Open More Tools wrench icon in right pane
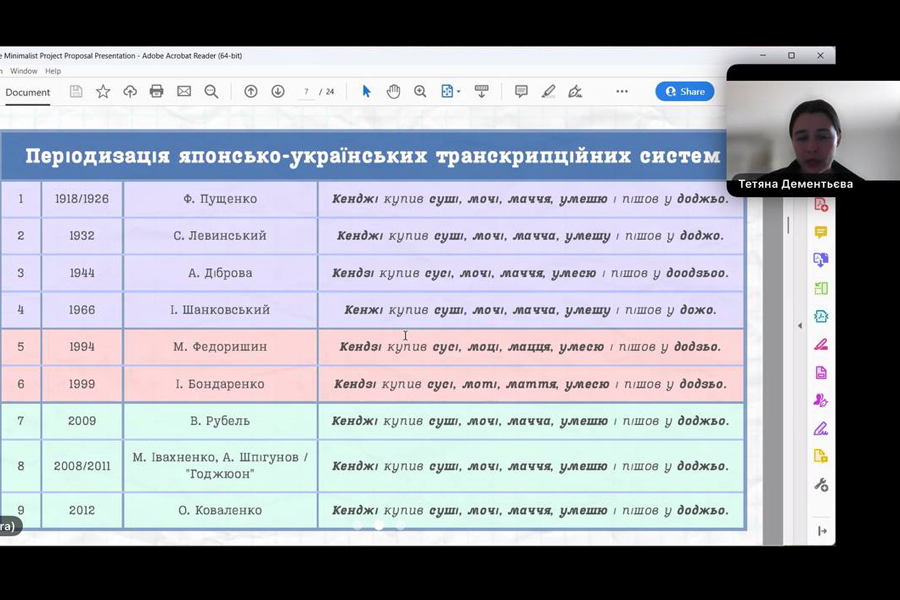 point(821,485)
